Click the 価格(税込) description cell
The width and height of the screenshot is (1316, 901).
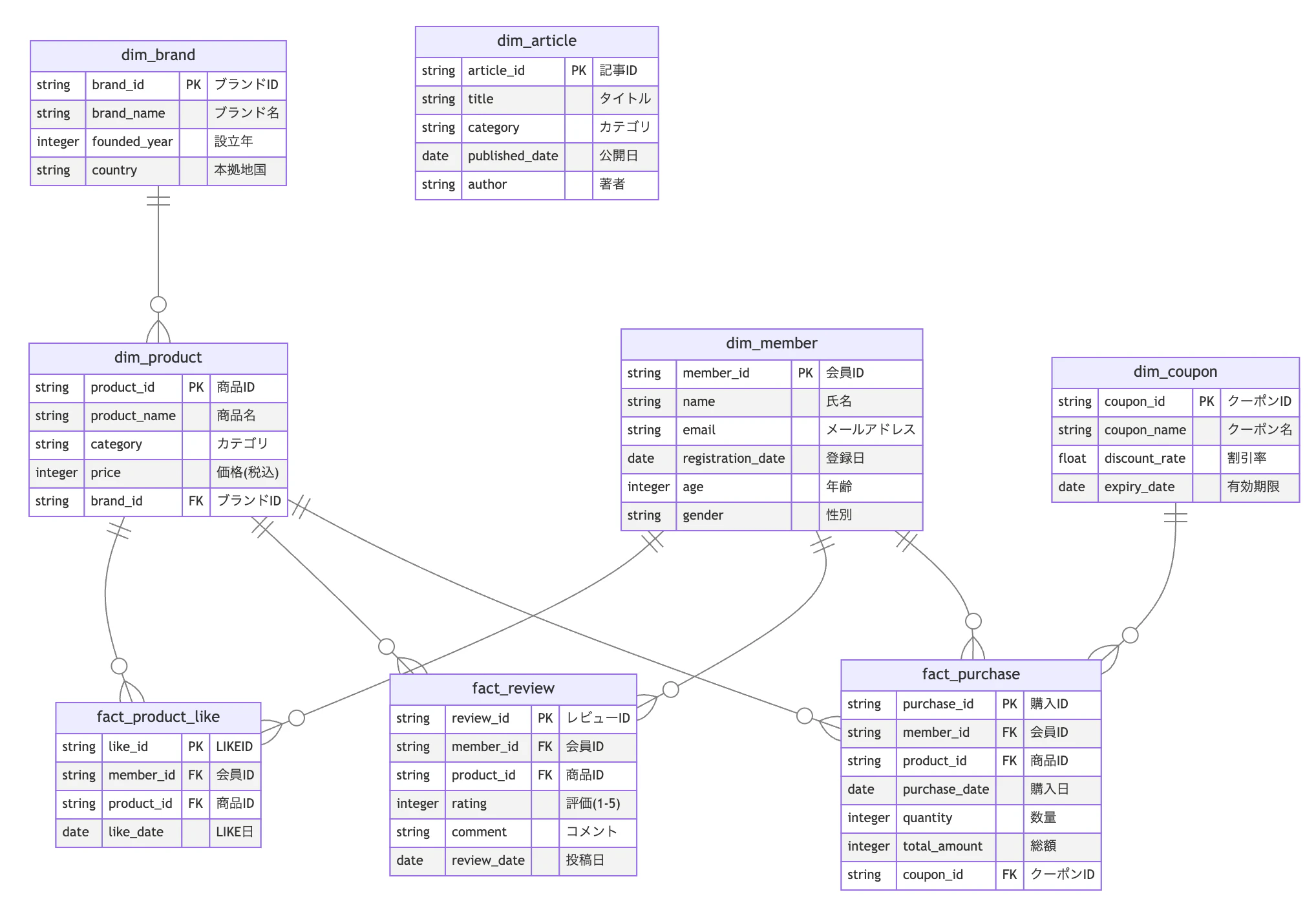click(x=249, y=472)
